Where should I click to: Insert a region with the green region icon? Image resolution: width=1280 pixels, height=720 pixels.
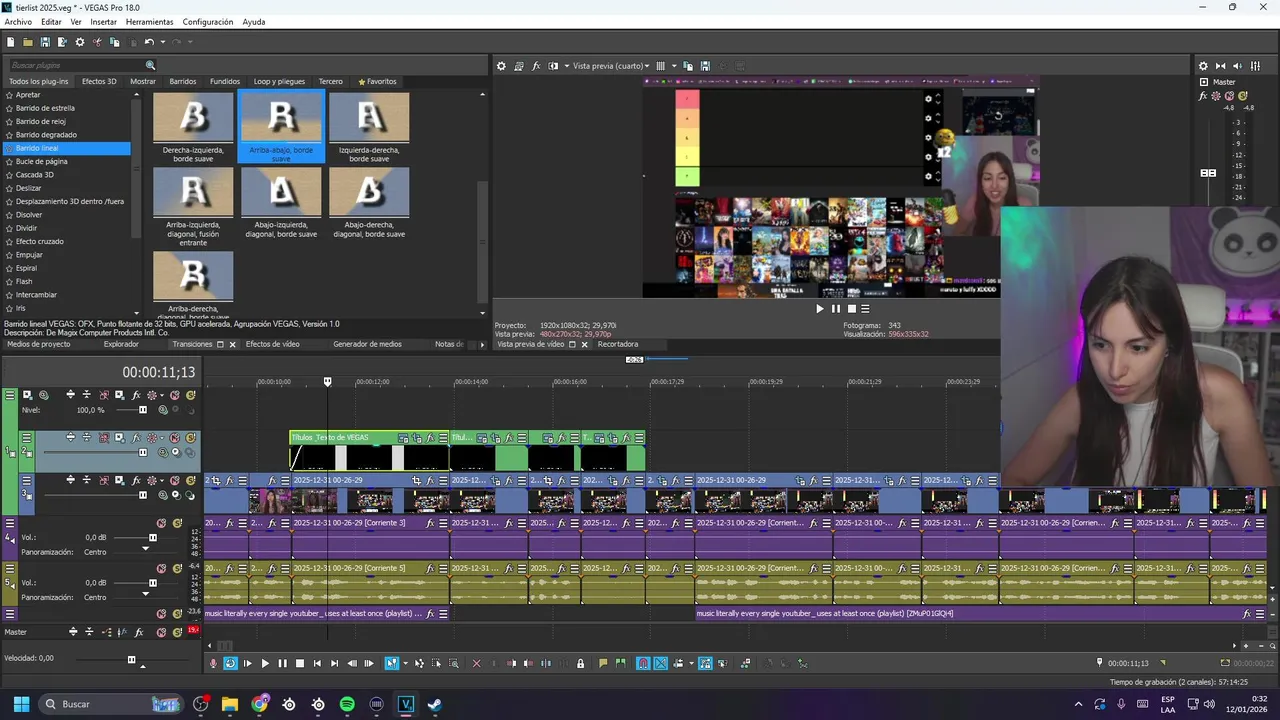pyautogui.click(x=620, y=663)
